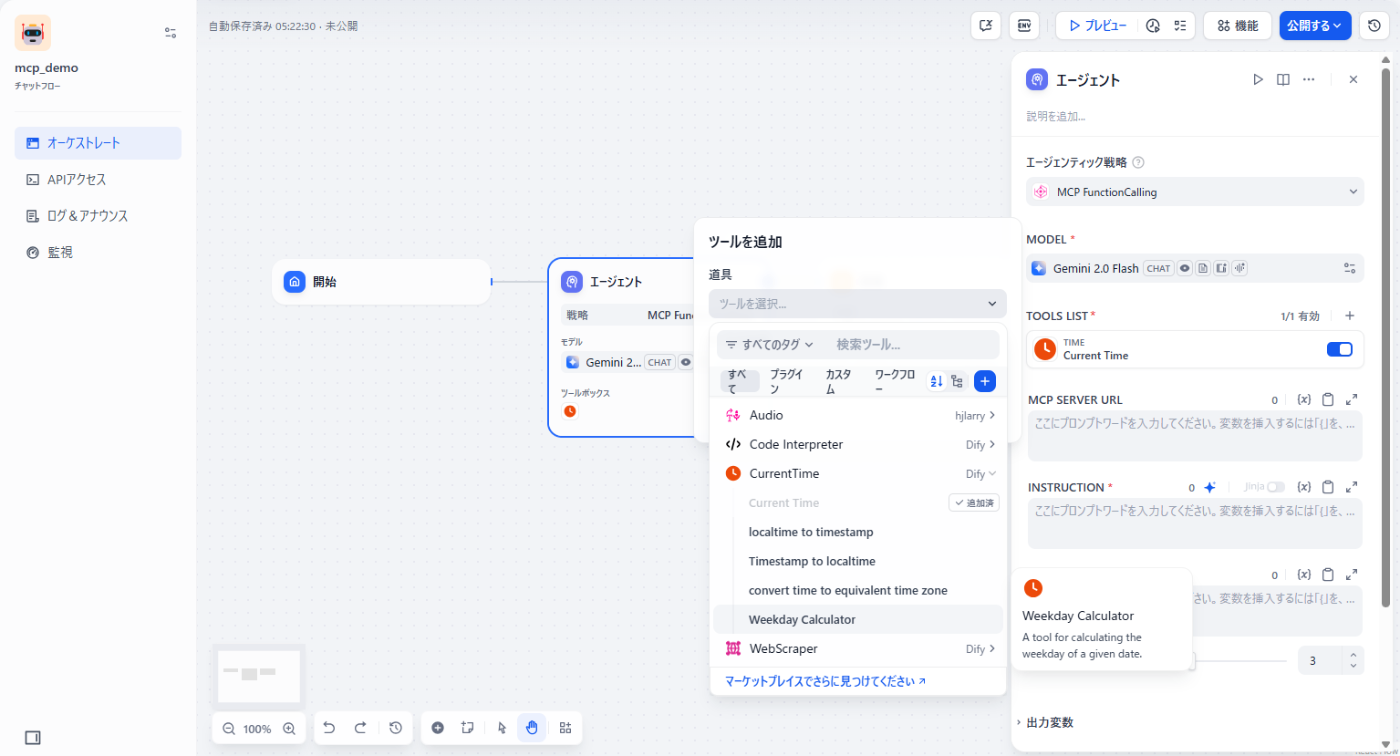Open the conversation variables icon in header
Image resolution: width=1400 pixels, height=756 pixels.
click(x=986, y=26)
